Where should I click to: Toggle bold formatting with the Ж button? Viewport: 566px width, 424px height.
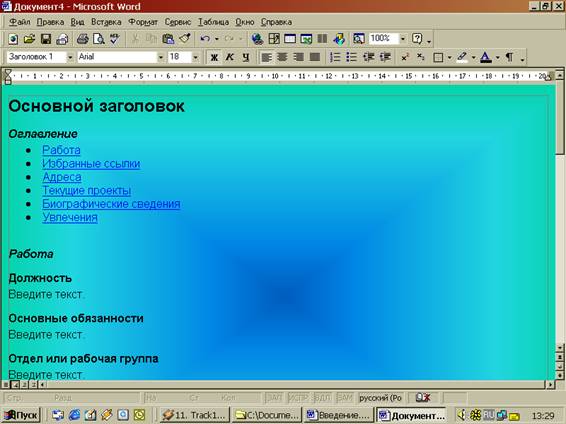click(x=214, y=57)
